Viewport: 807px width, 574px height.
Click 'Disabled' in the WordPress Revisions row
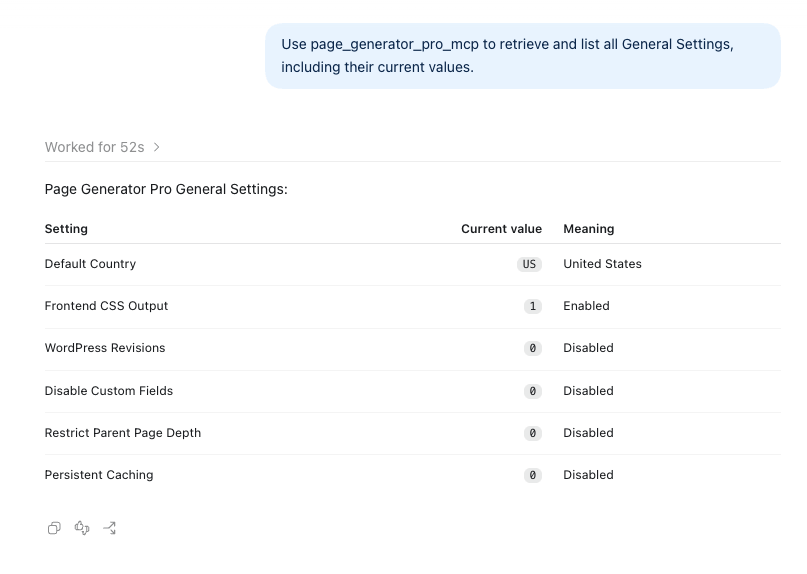588,348
